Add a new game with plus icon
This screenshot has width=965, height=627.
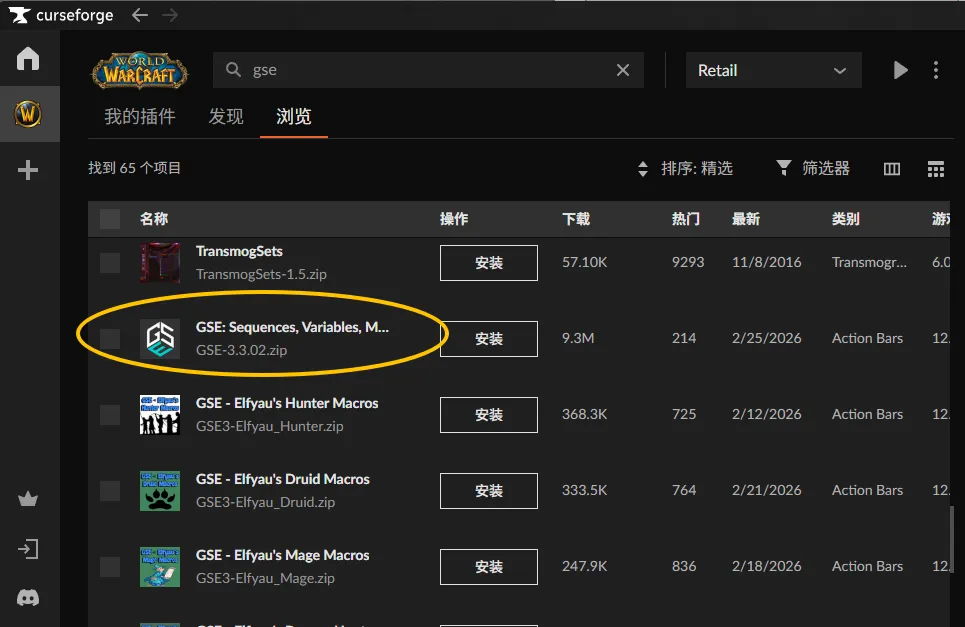(x=28, y=170)
